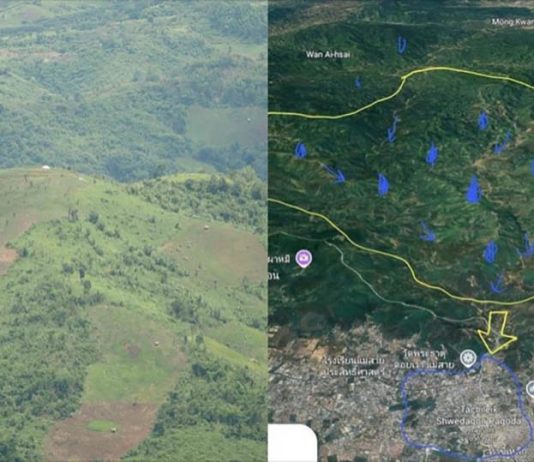Select the purple camera map pin

point(304,258)
